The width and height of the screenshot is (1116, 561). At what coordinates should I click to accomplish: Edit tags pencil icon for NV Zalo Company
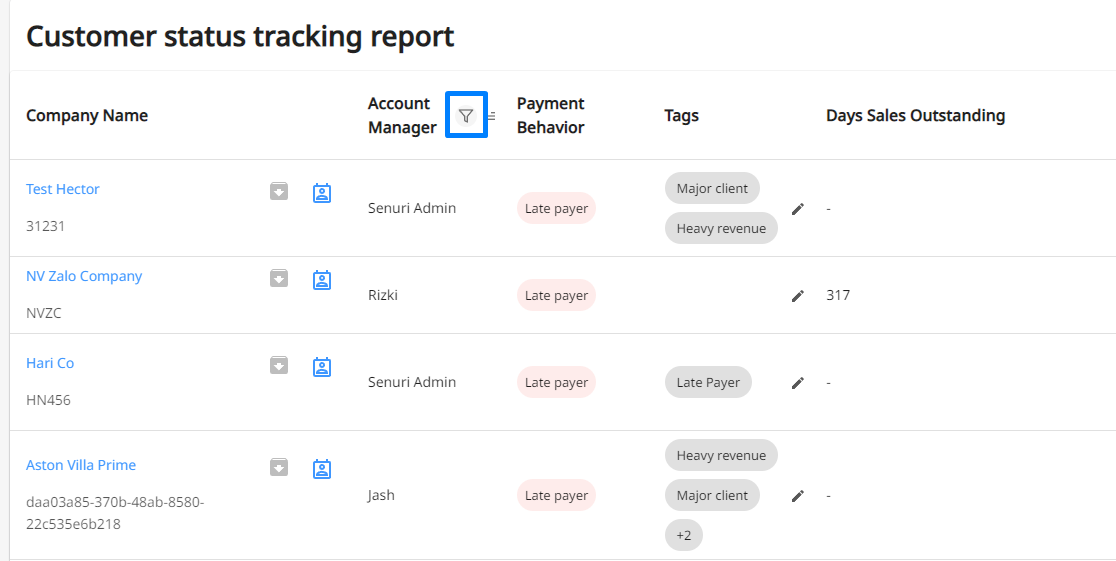798,295
